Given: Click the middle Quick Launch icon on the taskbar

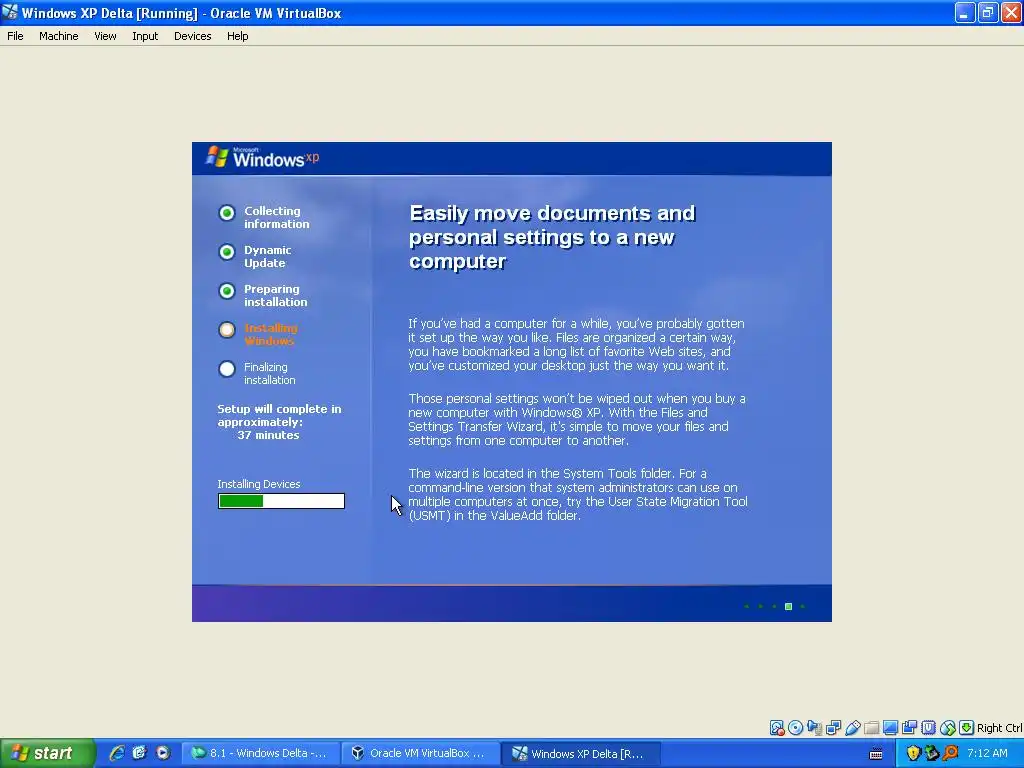Looking at the screenshot, I should (139, 753).
